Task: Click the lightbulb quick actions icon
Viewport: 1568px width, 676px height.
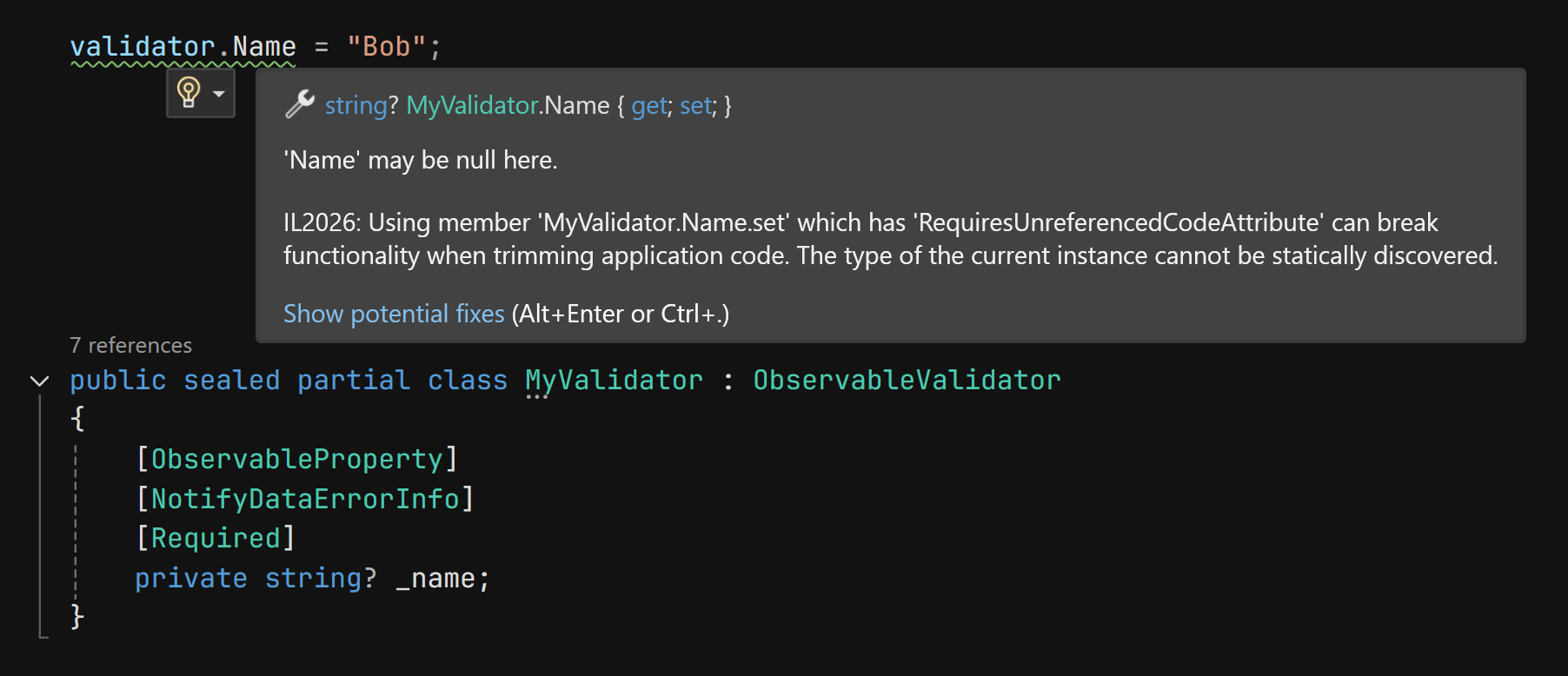Action: pos(189,92)
